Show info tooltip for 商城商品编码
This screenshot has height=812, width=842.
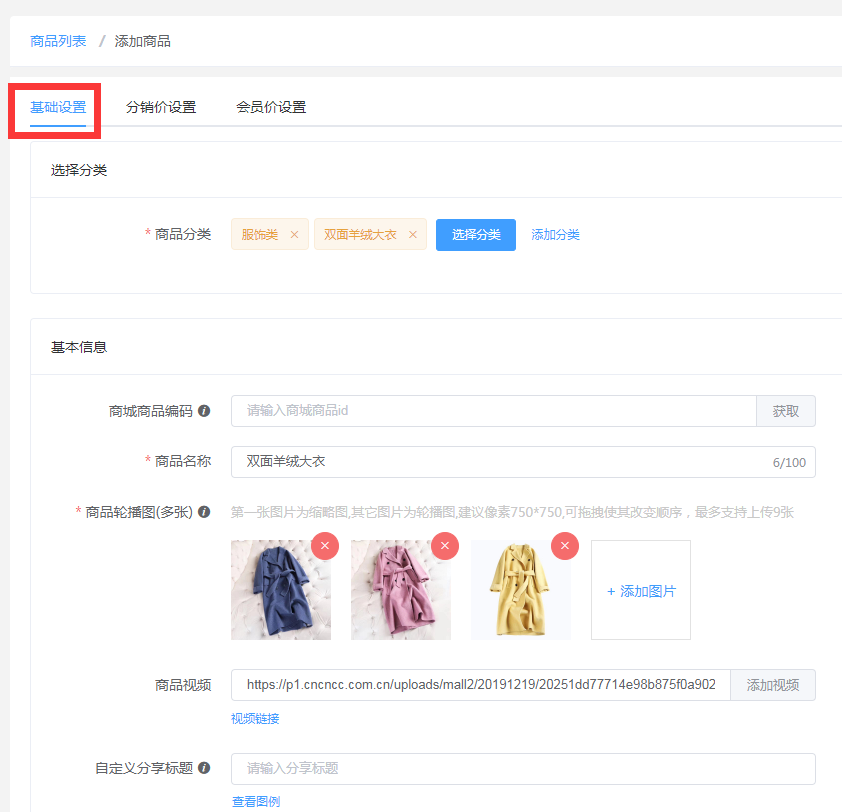click(204, 411)
